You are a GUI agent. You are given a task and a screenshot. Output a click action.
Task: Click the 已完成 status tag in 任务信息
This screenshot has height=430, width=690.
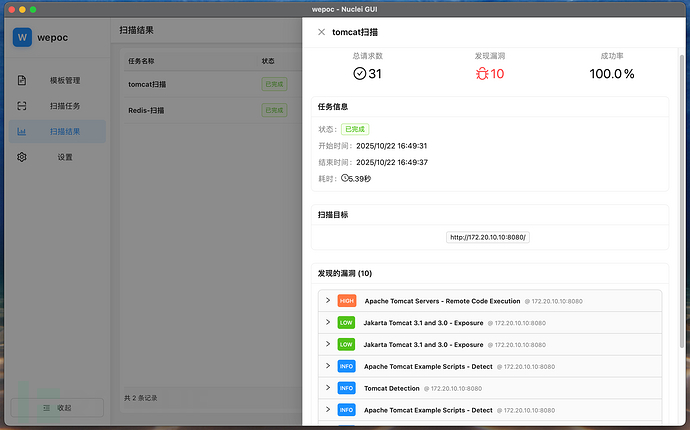point(355,129)
